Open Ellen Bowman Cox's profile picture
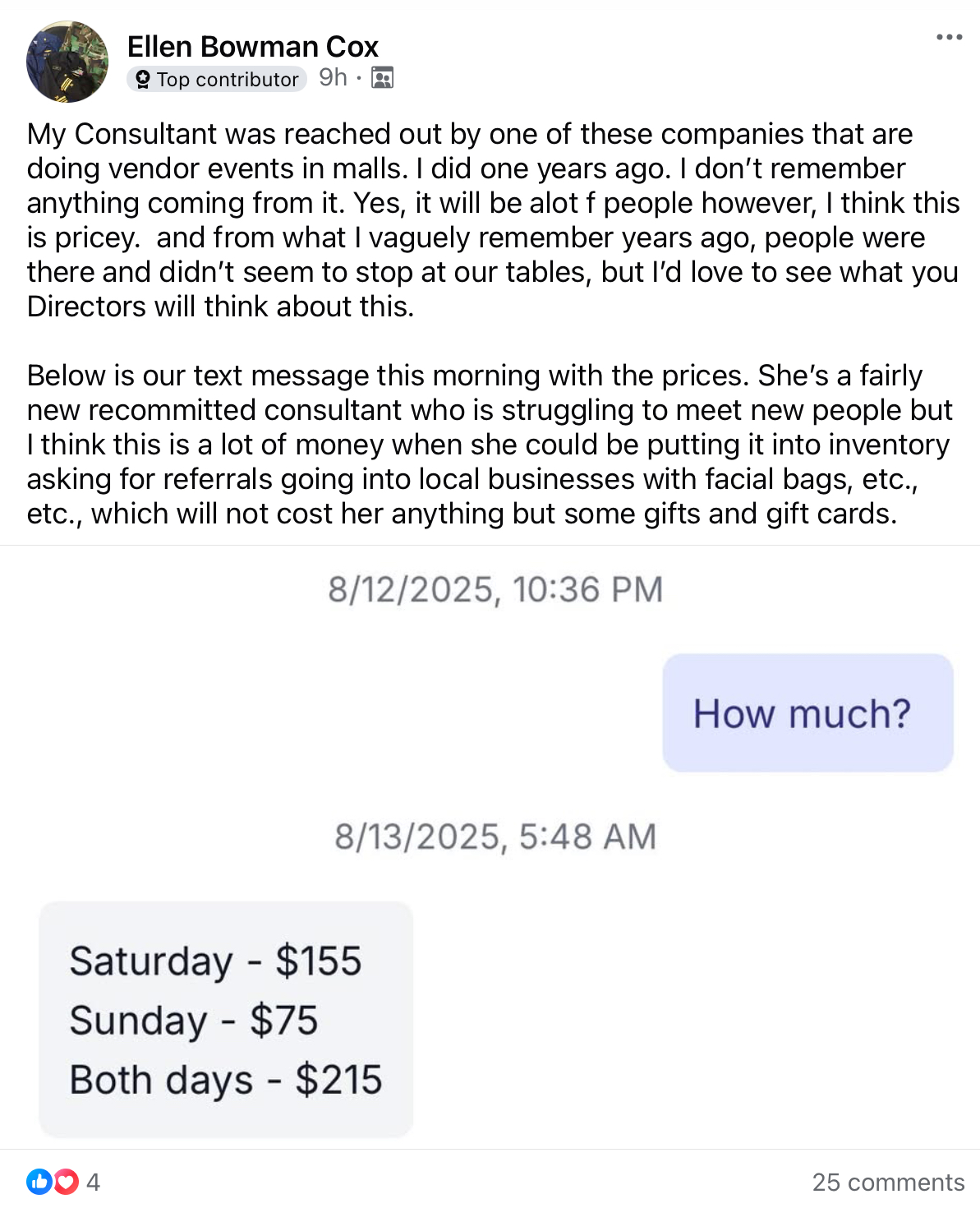 click(67, 62)
